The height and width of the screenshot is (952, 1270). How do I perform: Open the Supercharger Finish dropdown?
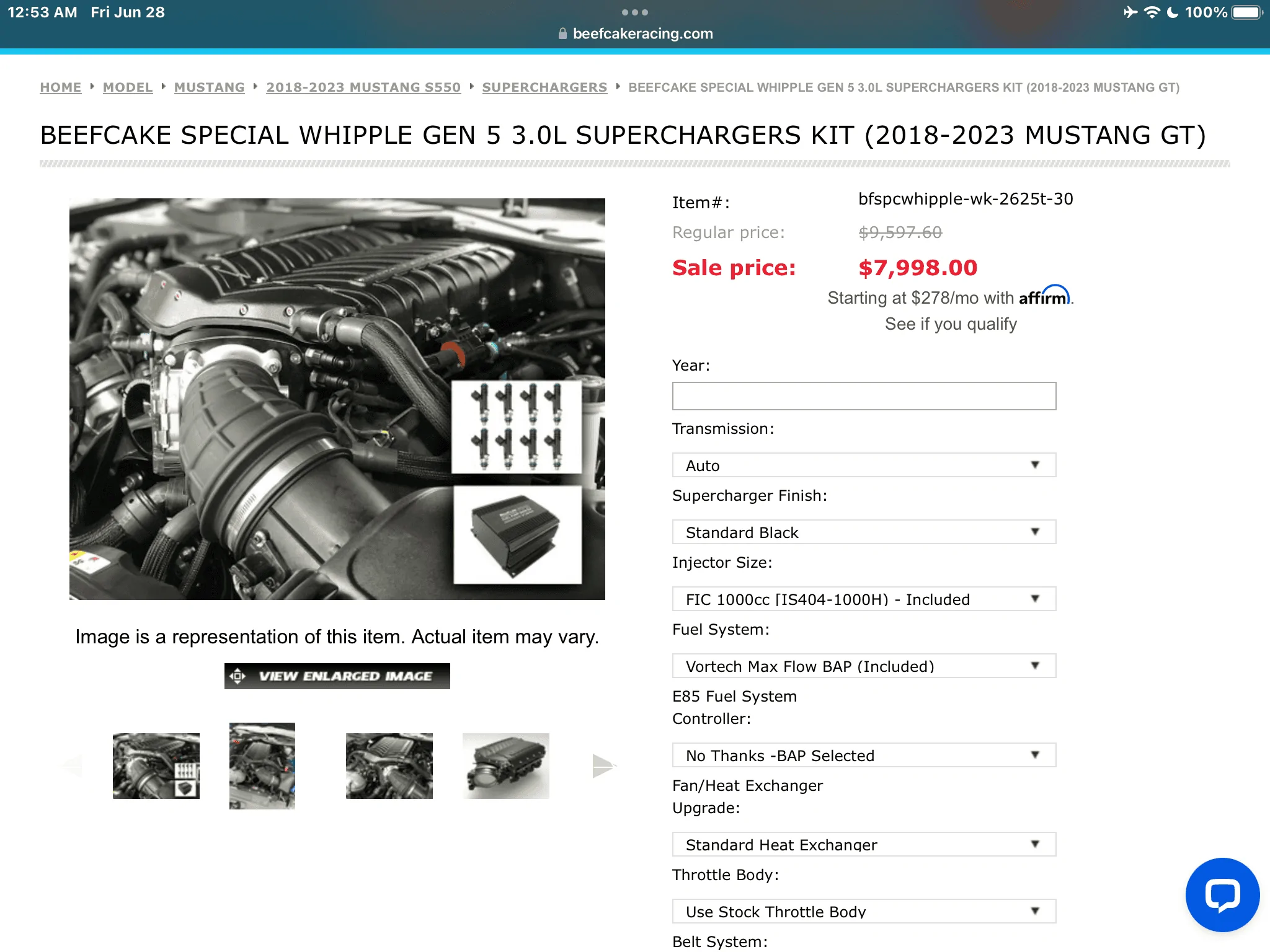coord(864,532)
